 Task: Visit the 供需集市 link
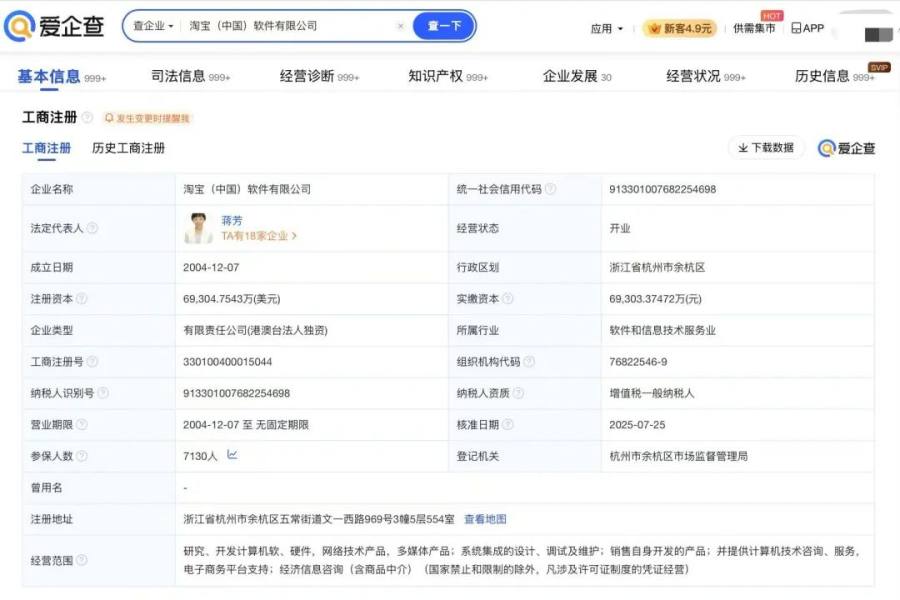tap(754, 28)
